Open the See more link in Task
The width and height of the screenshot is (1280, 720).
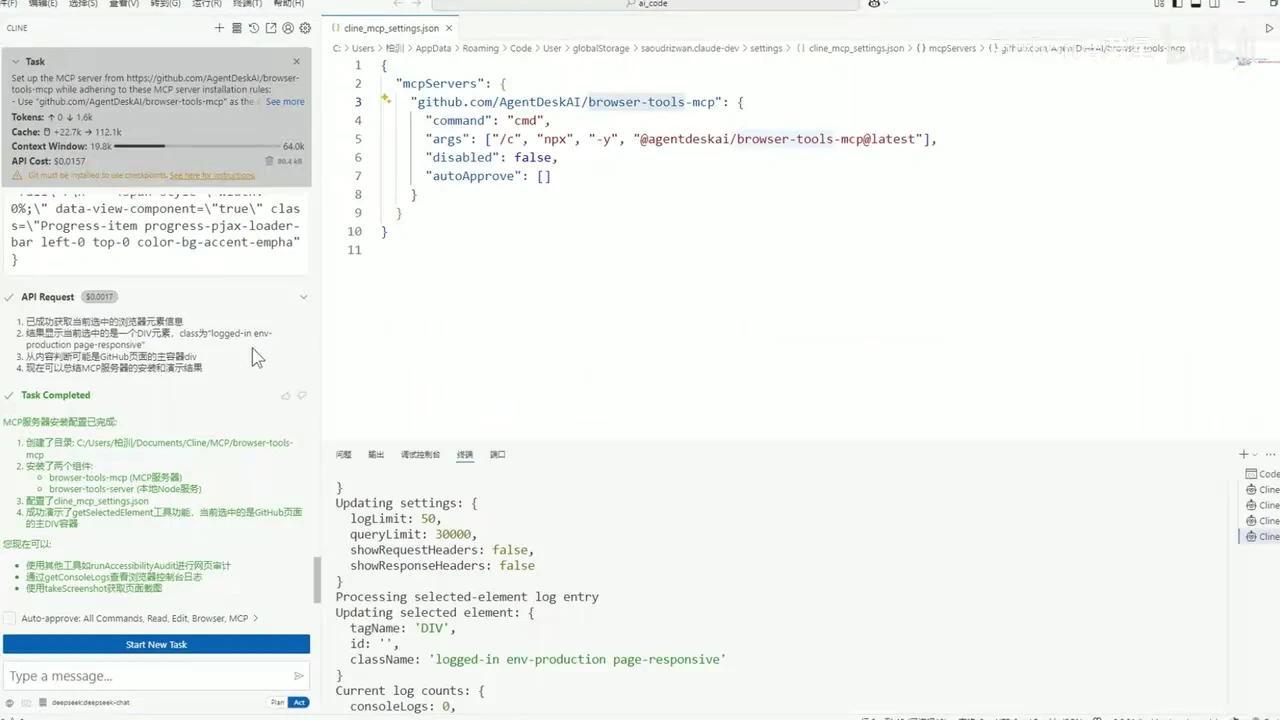pos(284,101)
